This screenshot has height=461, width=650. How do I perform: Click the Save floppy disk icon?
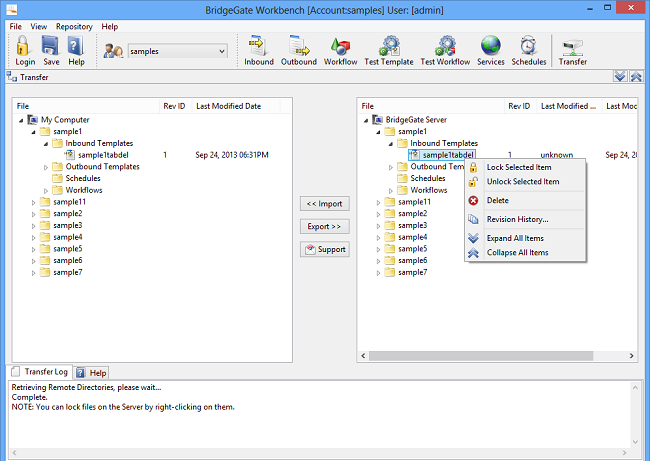coord(51,45)
